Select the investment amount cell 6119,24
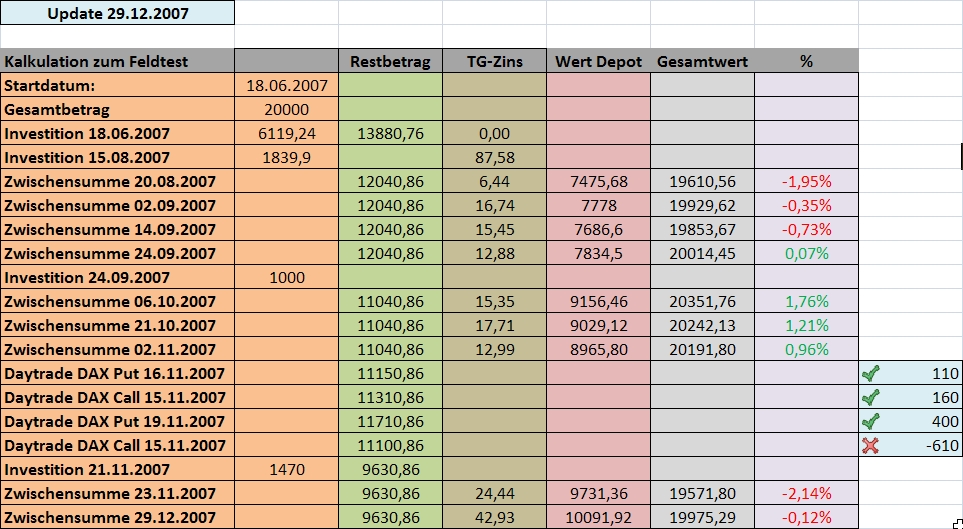The height and width of the screenshot is (529, 963). (x=286, y=133)
